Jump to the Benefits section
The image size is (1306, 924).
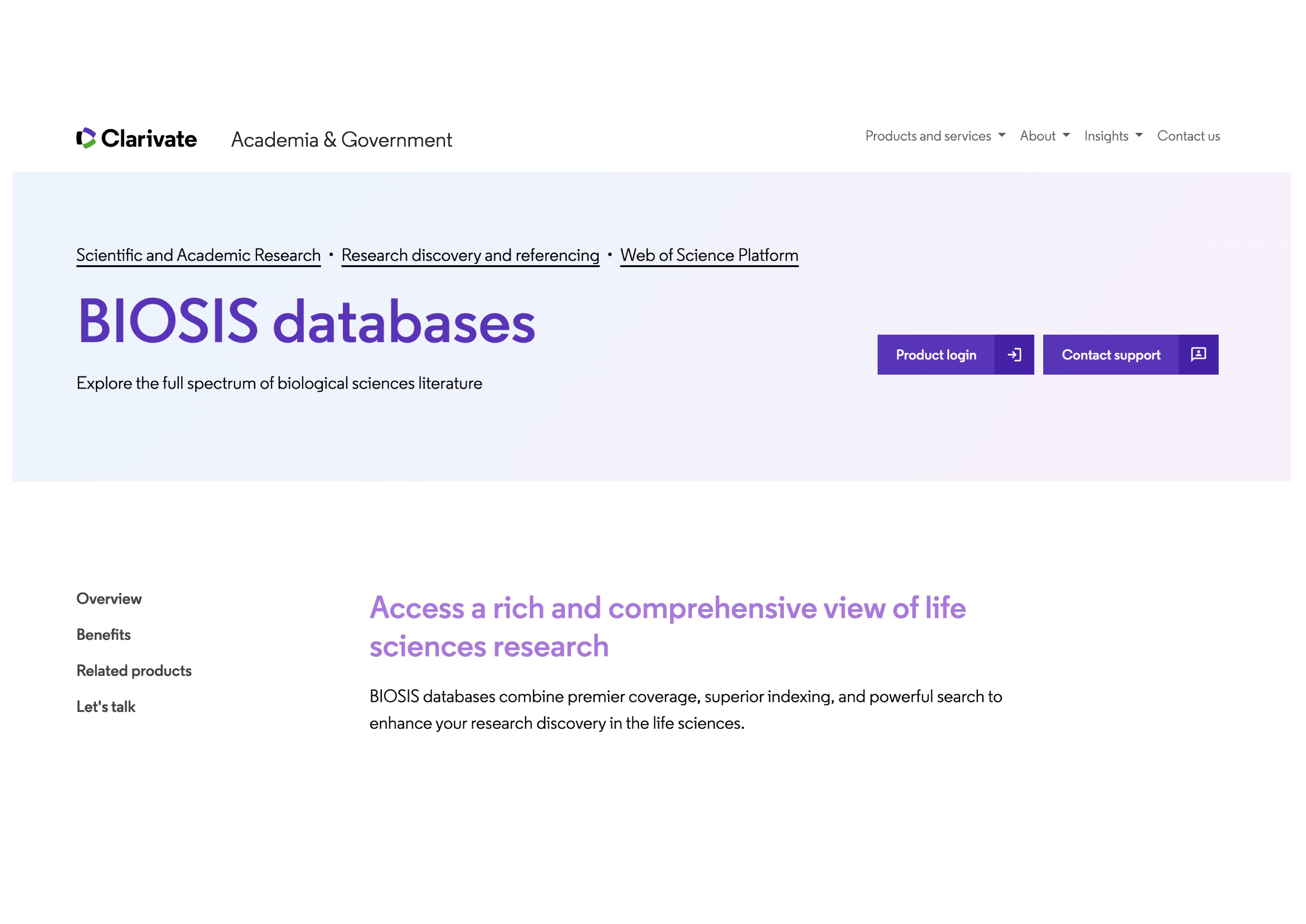(x=104, y=634)
